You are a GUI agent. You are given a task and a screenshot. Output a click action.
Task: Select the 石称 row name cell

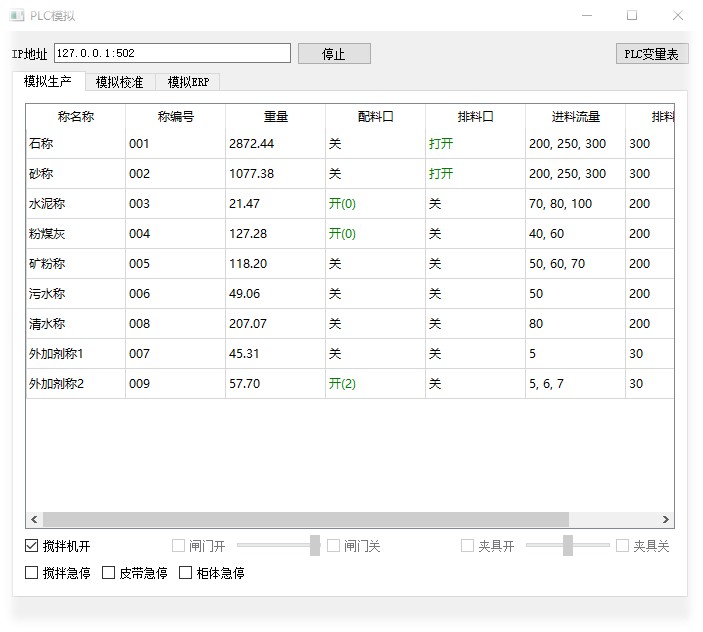[x=75, y=144]
